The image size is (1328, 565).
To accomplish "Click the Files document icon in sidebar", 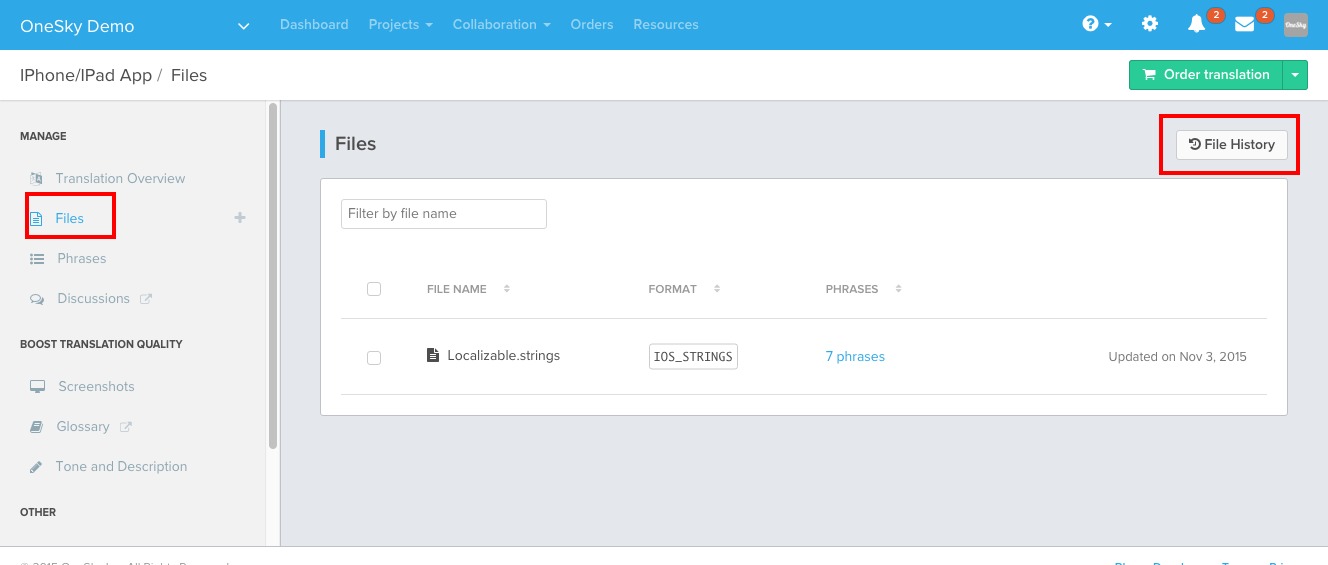I will 37,218.
